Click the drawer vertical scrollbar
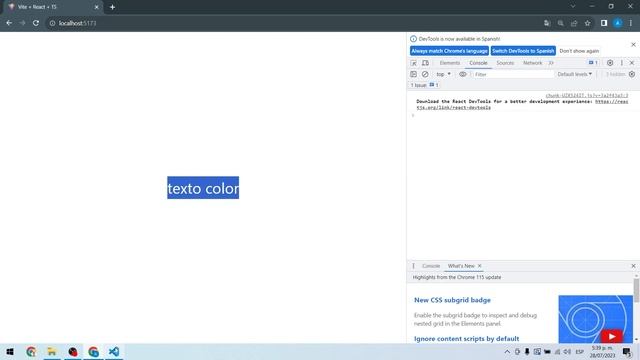Viewport: 640px width, 360px height. tap(636, 291)
